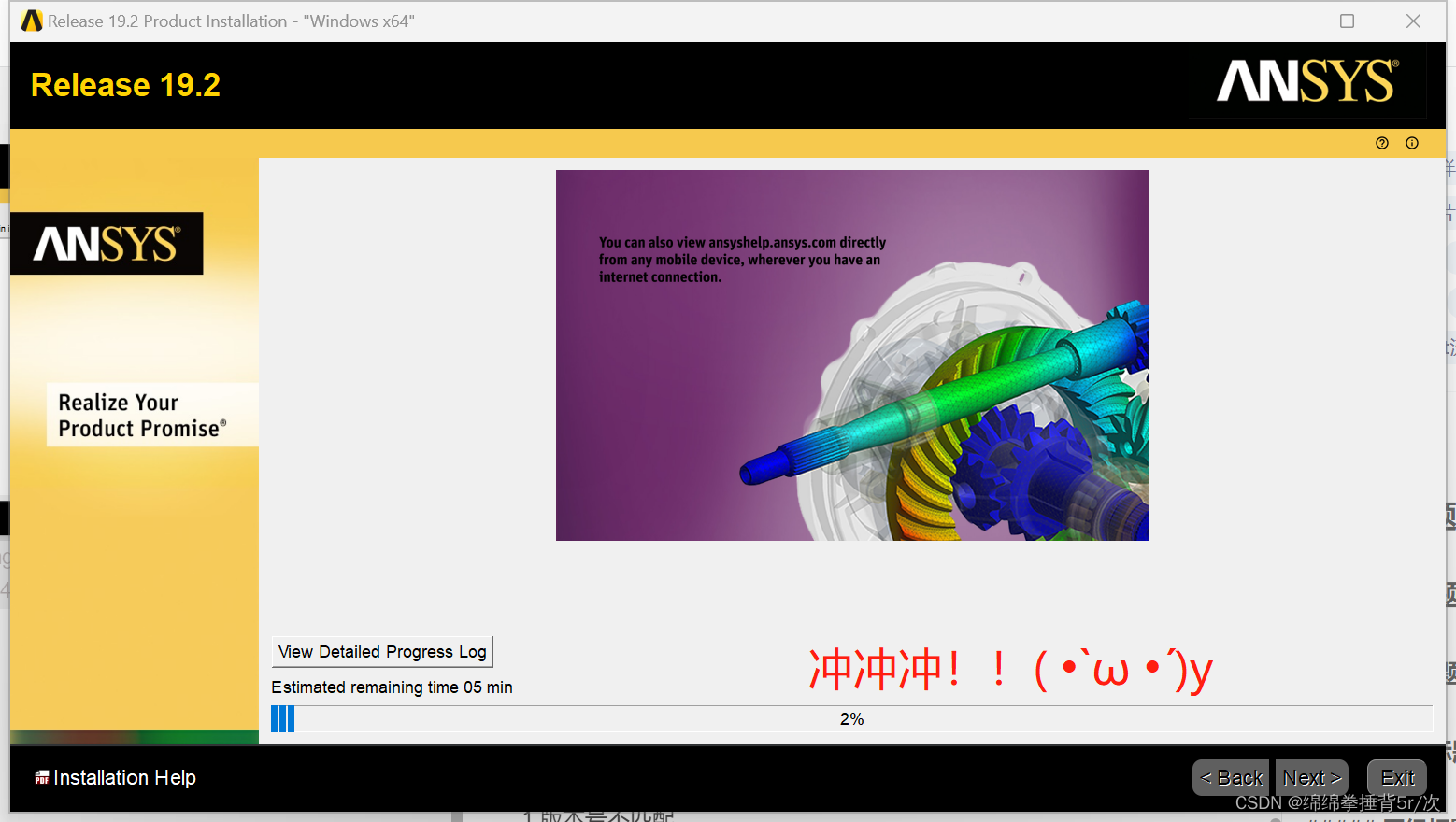The height and width of the screenshot is (822, 1456).
Task: Open View Detailed Progress Log
Action: pyautogui.click(x=380, y=651)
